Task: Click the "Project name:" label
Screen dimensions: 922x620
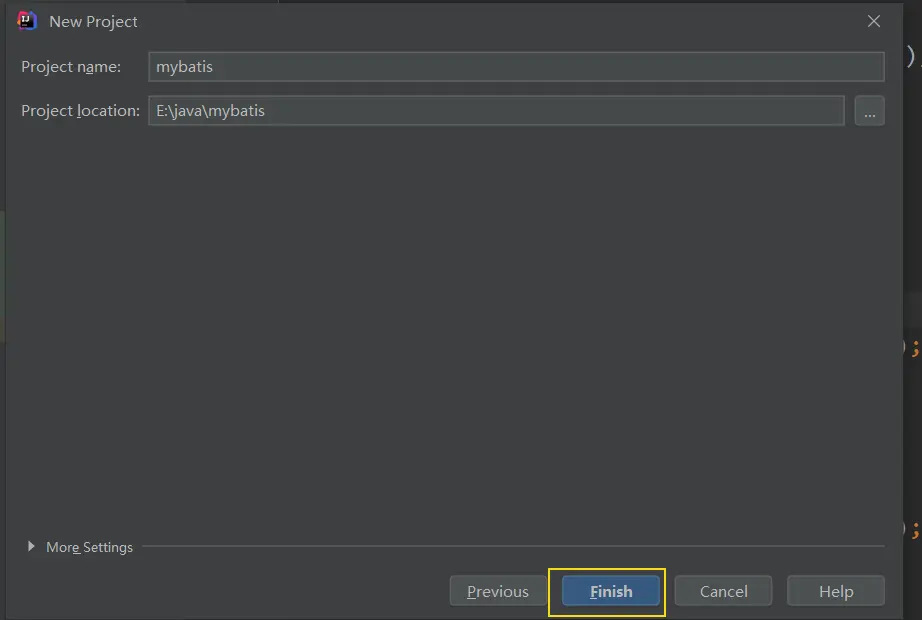Action: [x=71, y=67]
